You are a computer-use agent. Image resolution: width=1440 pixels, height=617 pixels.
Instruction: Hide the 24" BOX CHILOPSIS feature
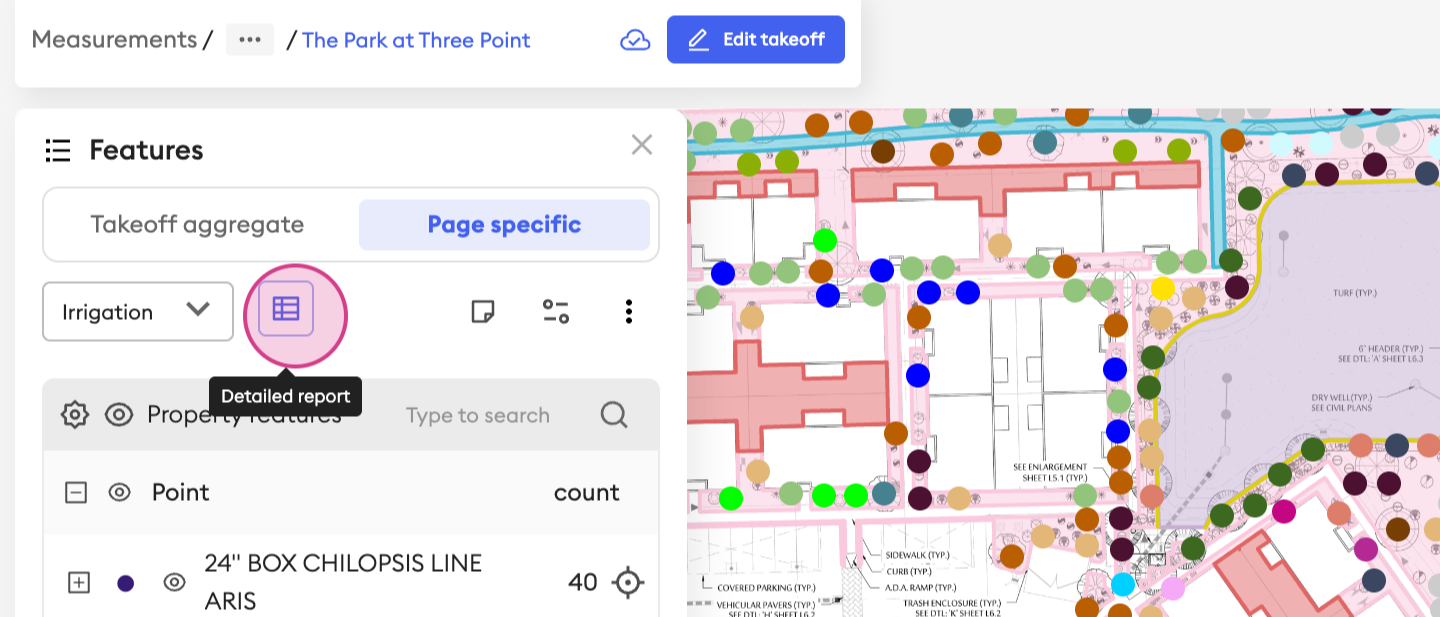[x=175, y=582]
